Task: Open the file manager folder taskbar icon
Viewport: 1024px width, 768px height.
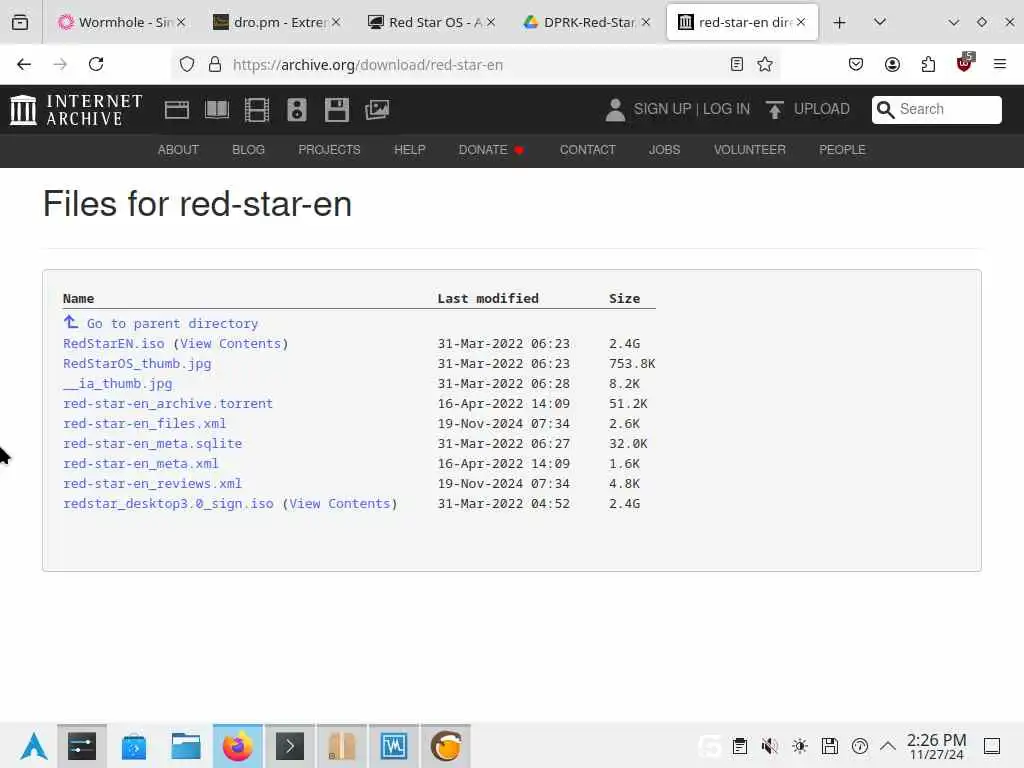Action: click(x=185, y=746)
